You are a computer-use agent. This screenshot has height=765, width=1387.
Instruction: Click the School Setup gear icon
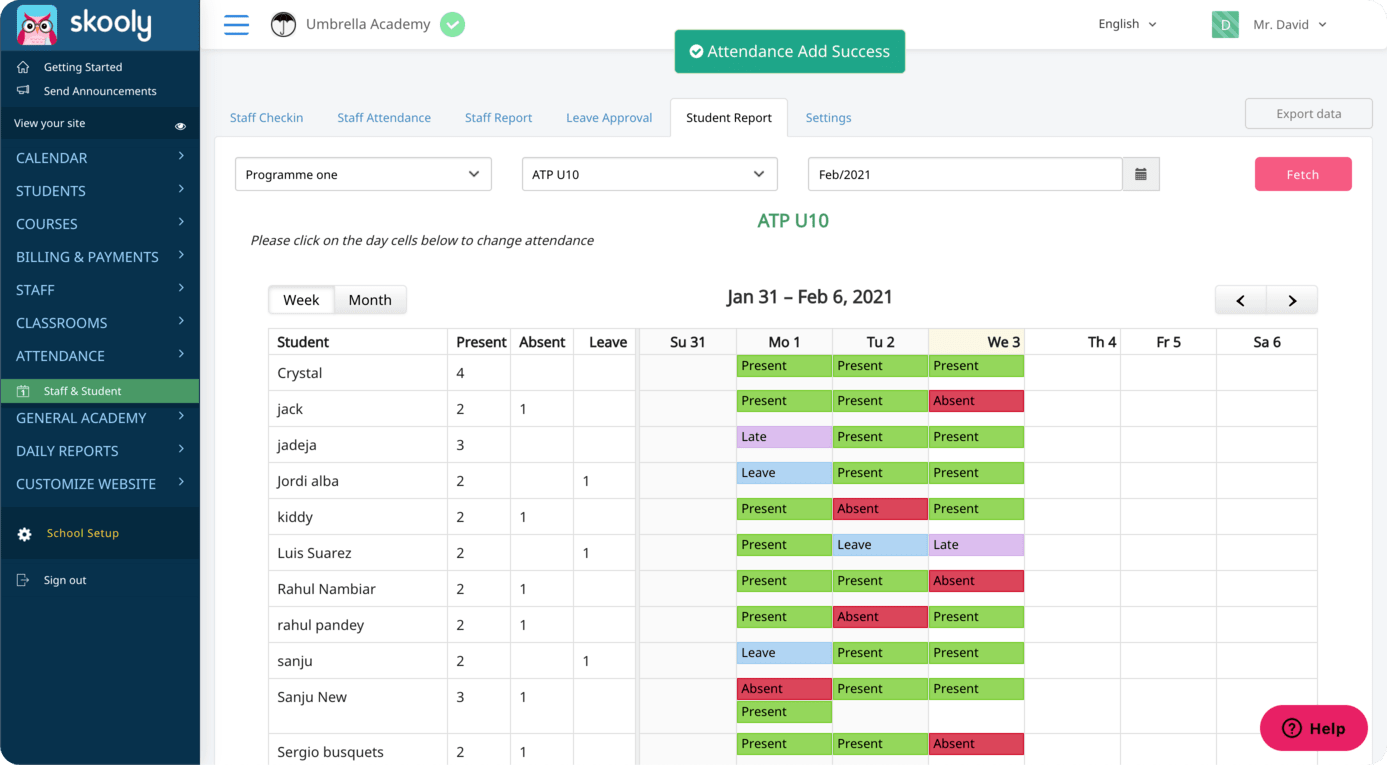pos(24,533)
